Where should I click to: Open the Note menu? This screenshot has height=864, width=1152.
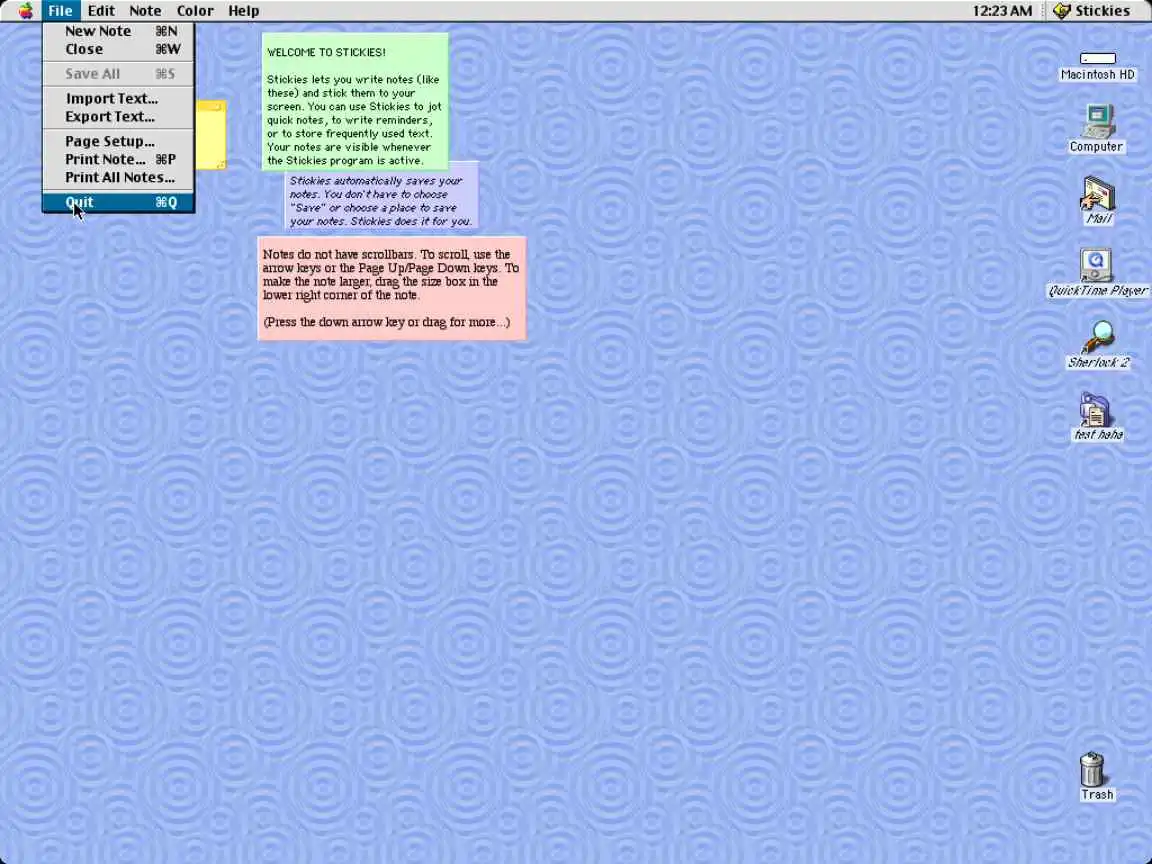(x=145, y=10)
